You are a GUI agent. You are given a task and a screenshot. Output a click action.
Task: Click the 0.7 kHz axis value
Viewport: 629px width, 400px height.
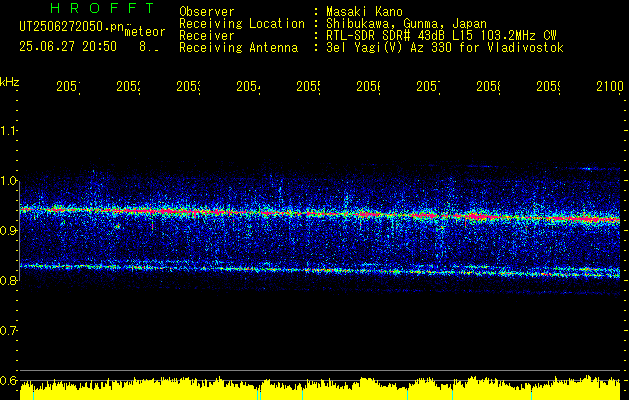[x=8, y=331]
